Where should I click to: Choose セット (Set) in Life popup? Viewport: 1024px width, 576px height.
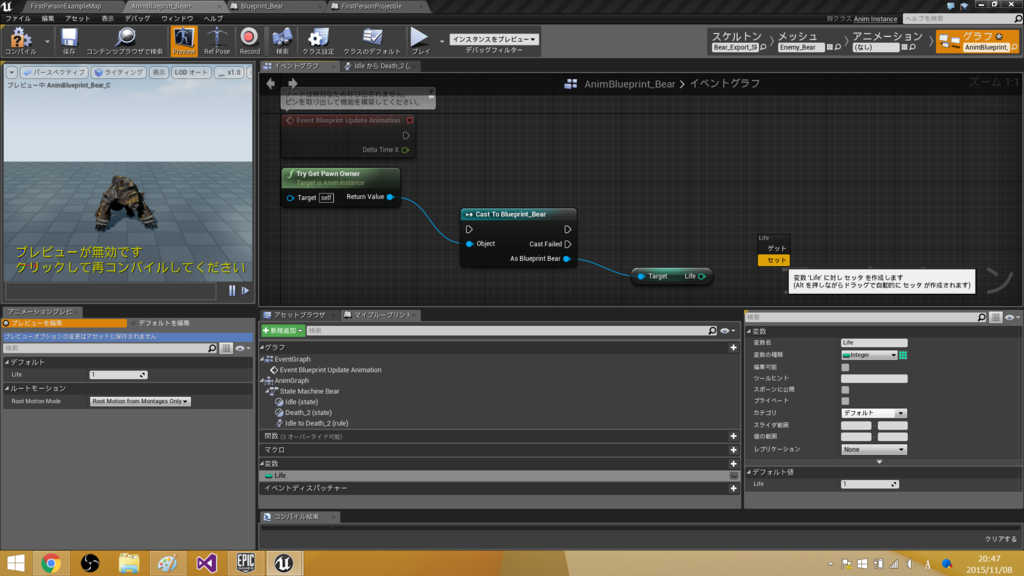click(x=774, y=261)
